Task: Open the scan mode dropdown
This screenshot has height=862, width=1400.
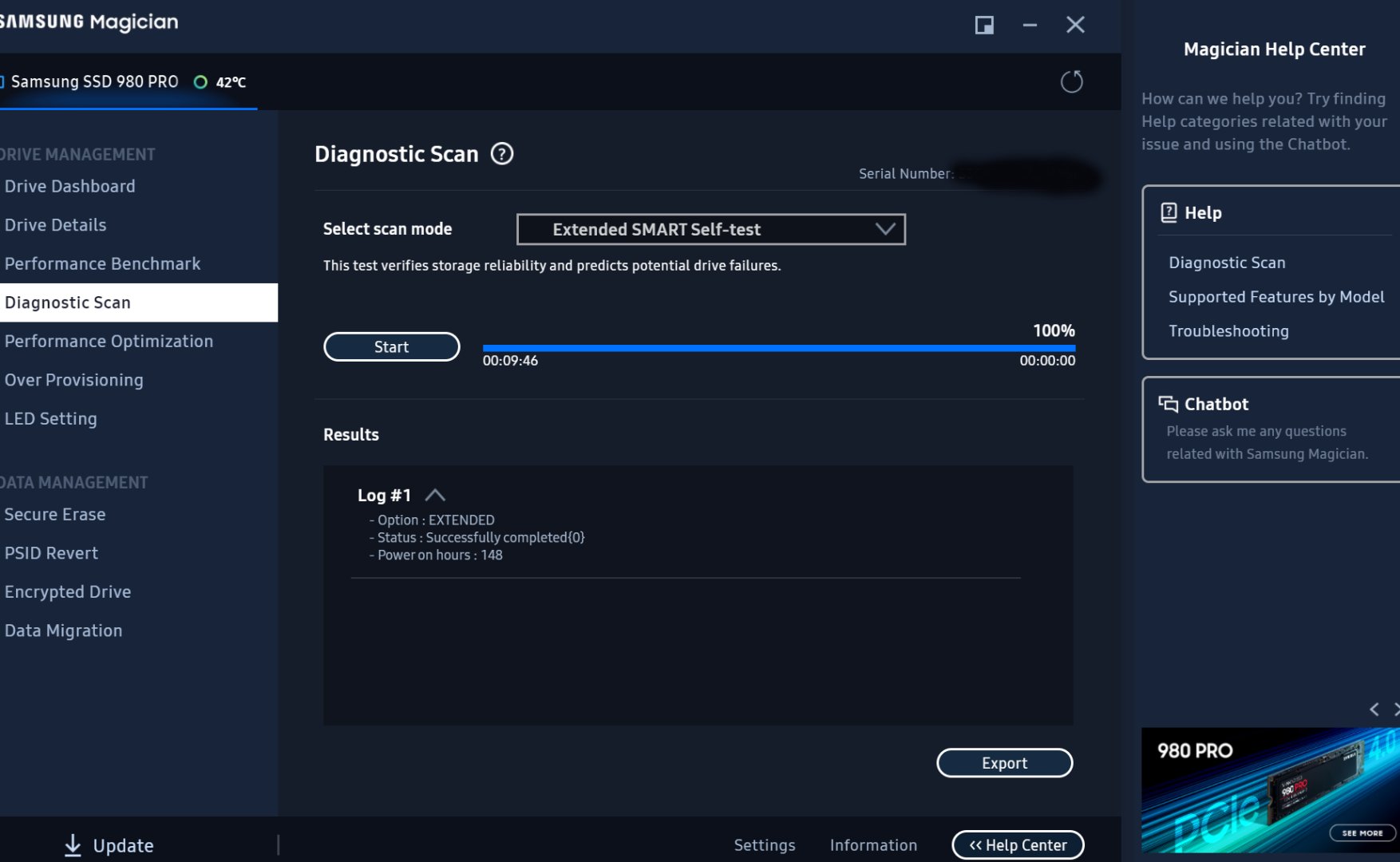Action: pos(711,229)
